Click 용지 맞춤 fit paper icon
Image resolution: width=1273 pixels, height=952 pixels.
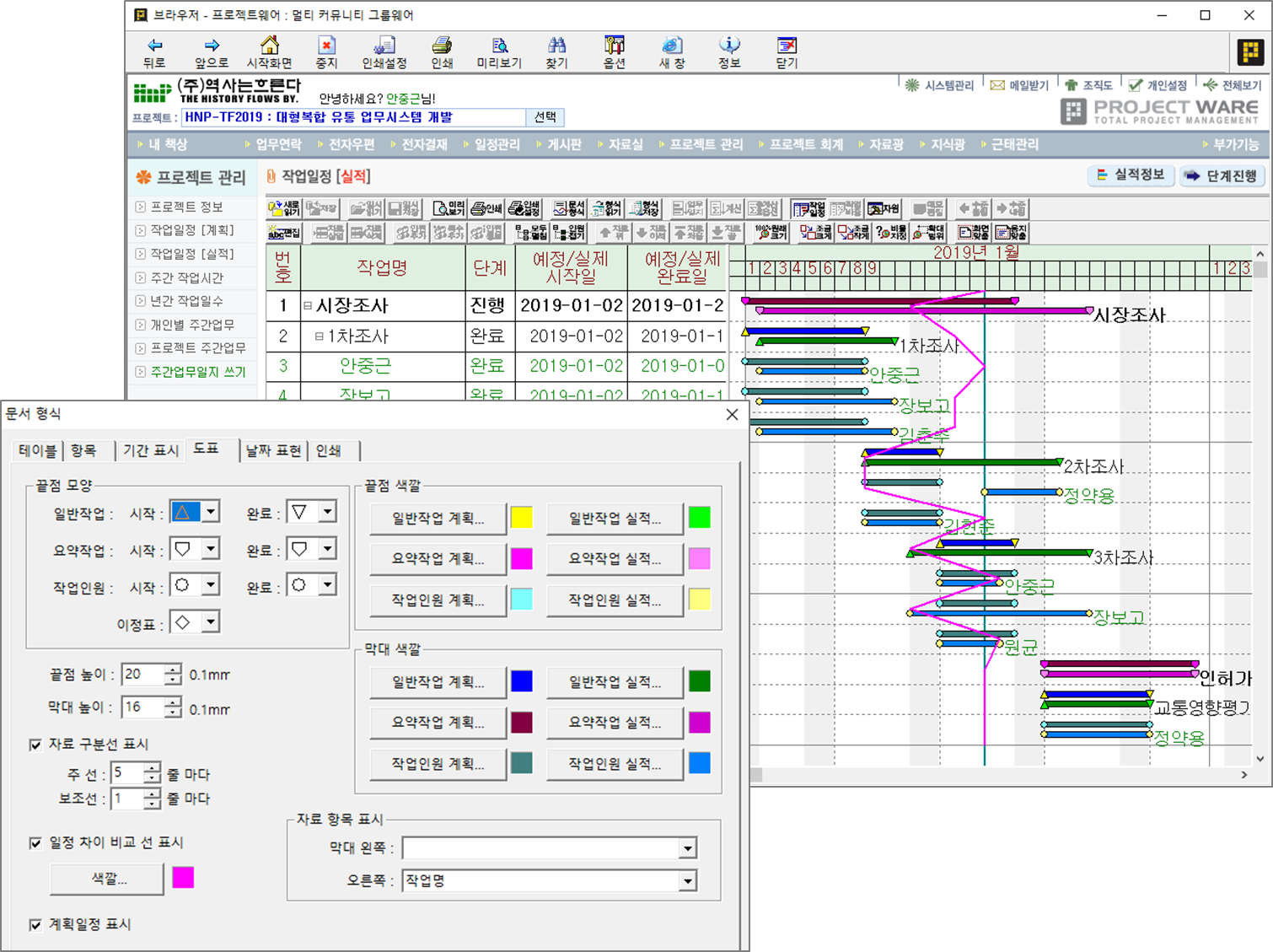click(1011, 232)
